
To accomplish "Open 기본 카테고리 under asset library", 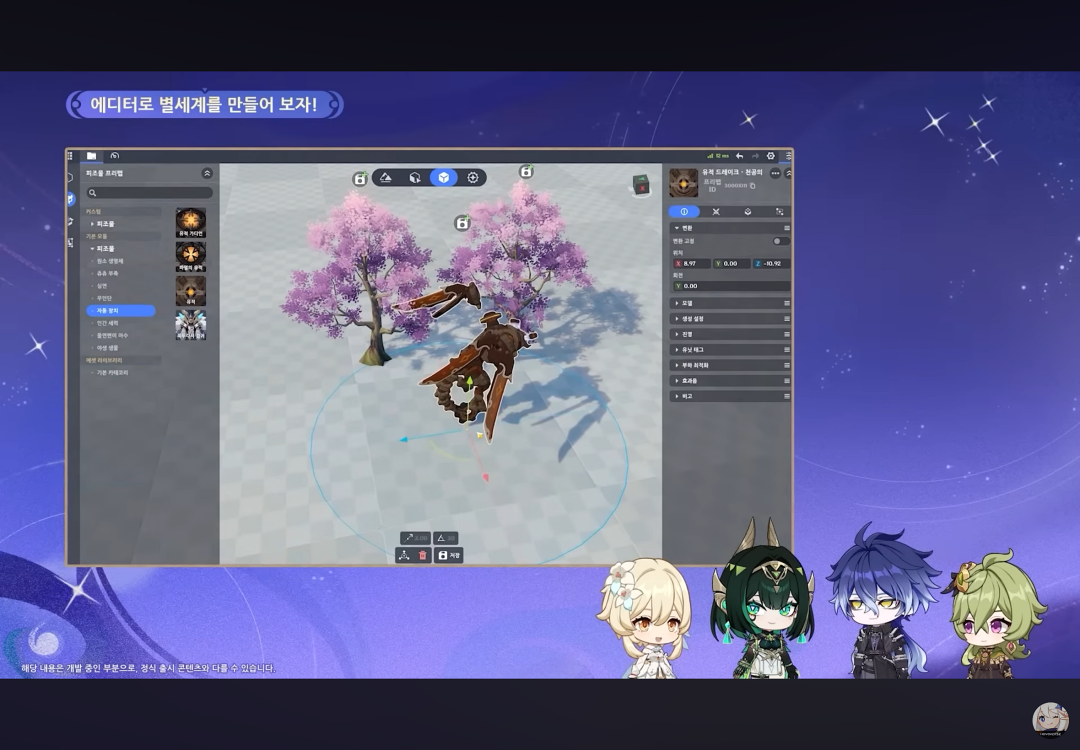I will click(x=112, y=373).
